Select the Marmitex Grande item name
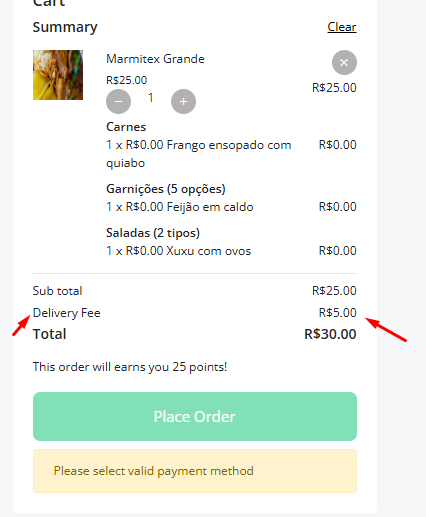This screenshot has width=426, height=517. (155, 59)
